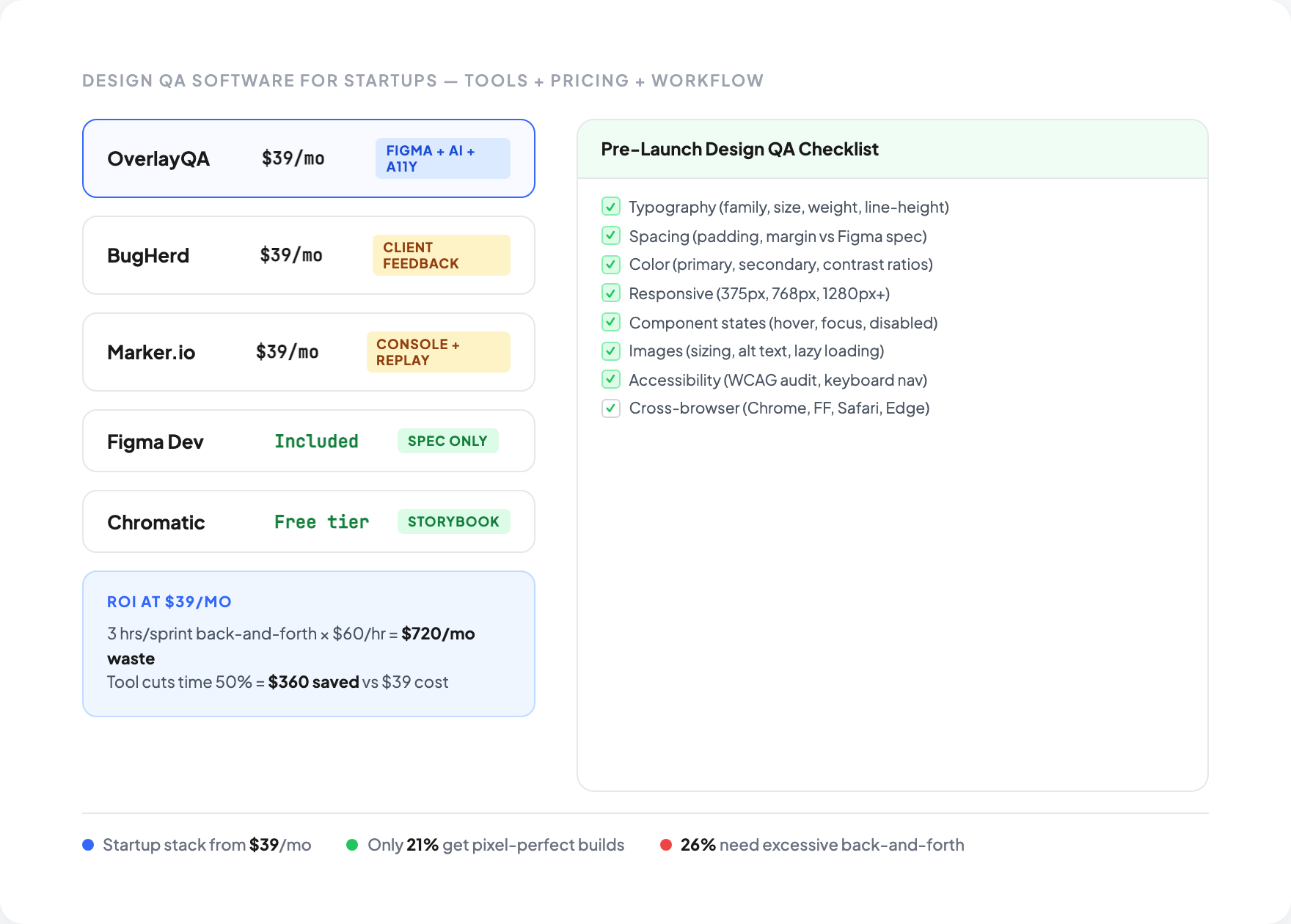
Task: Click the Design QA Software for Startups title
Action: tap(423, 81)
